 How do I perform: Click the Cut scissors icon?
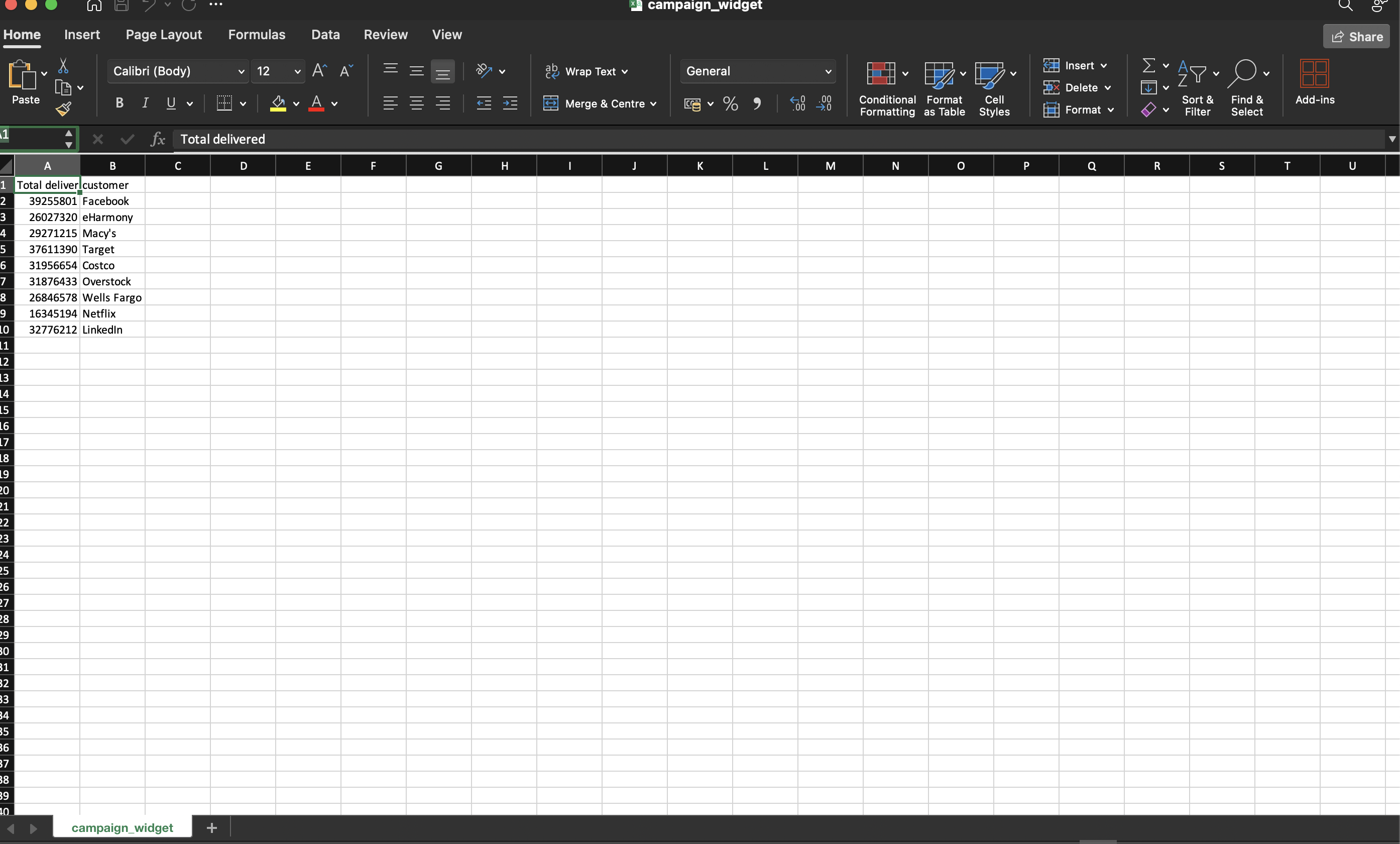click(x=63, y=66)
